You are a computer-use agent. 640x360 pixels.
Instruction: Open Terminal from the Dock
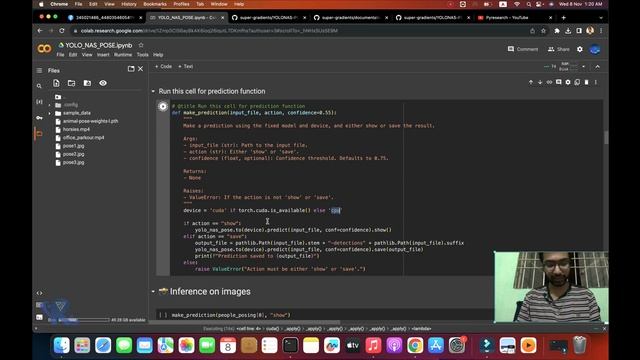tap(290, 346)
